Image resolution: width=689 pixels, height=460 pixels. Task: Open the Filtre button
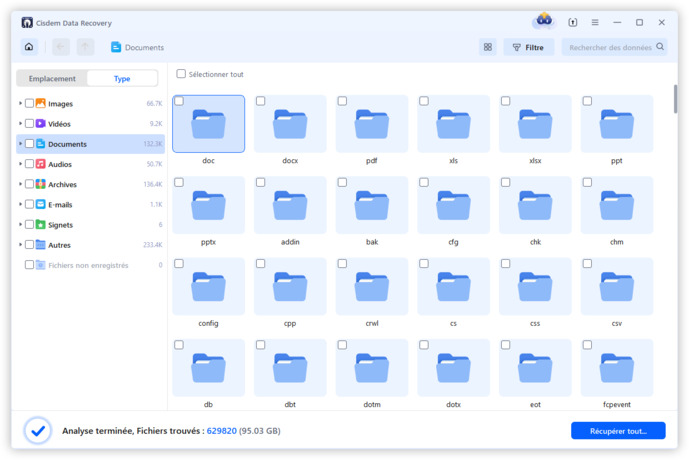pos(529,47)
